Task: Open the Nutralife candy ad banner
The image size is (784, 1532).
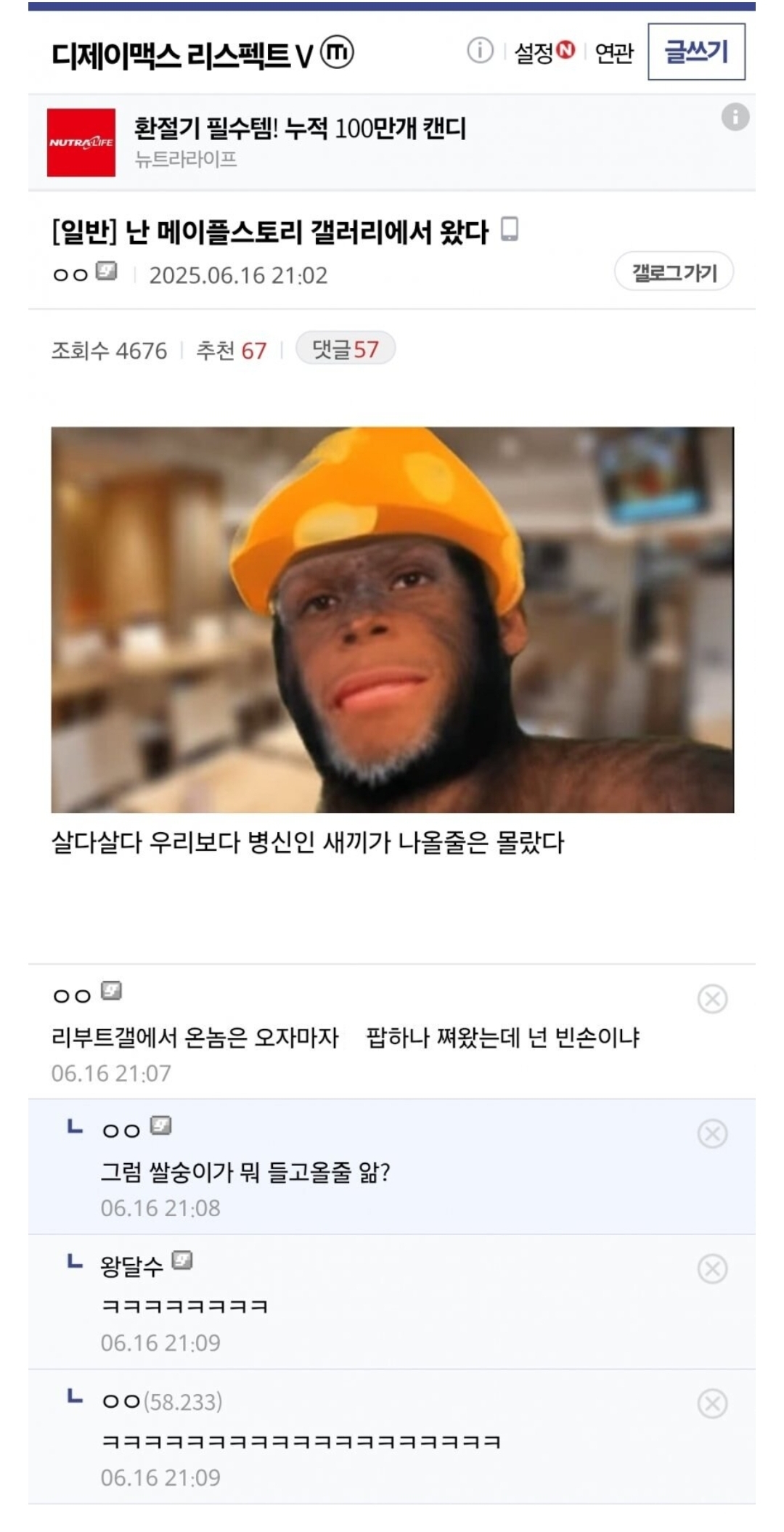Action: 392,142
